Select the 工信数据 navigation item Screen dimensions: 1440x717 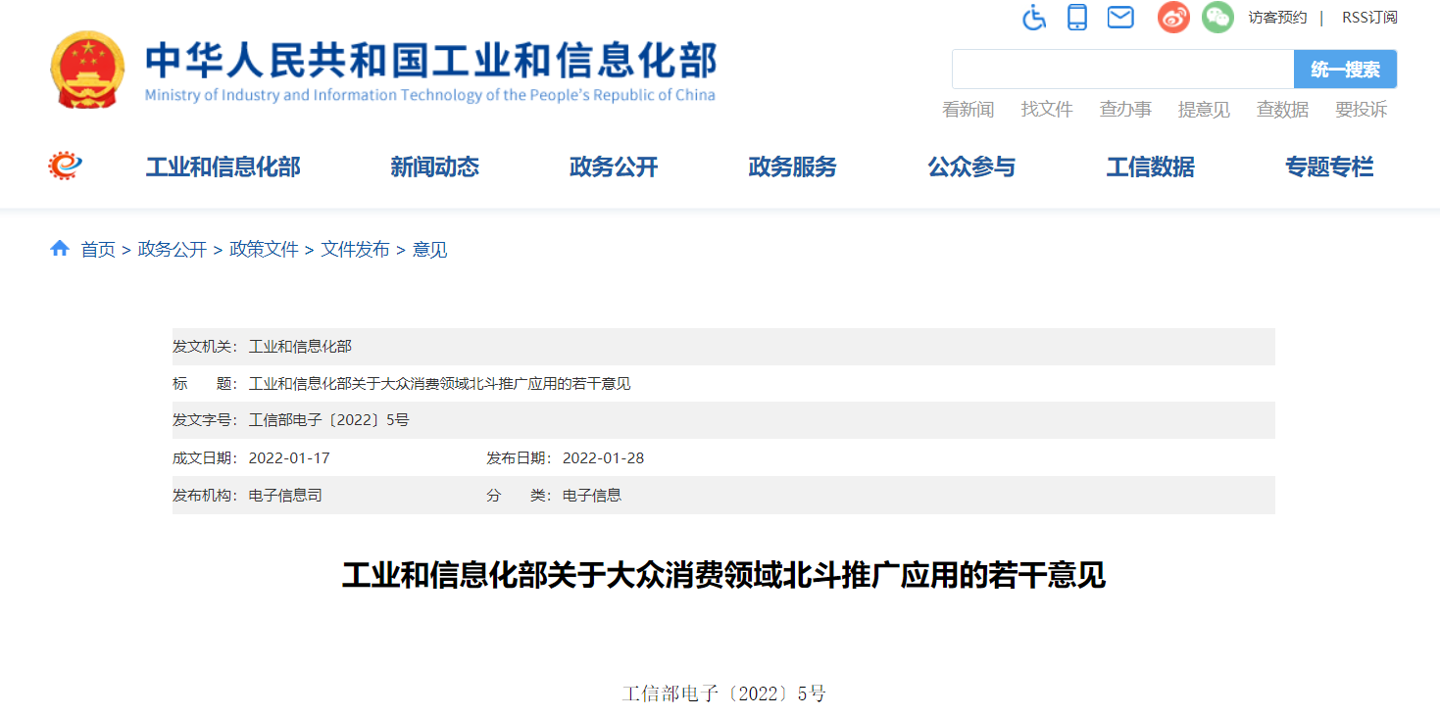click(1150, 167)
